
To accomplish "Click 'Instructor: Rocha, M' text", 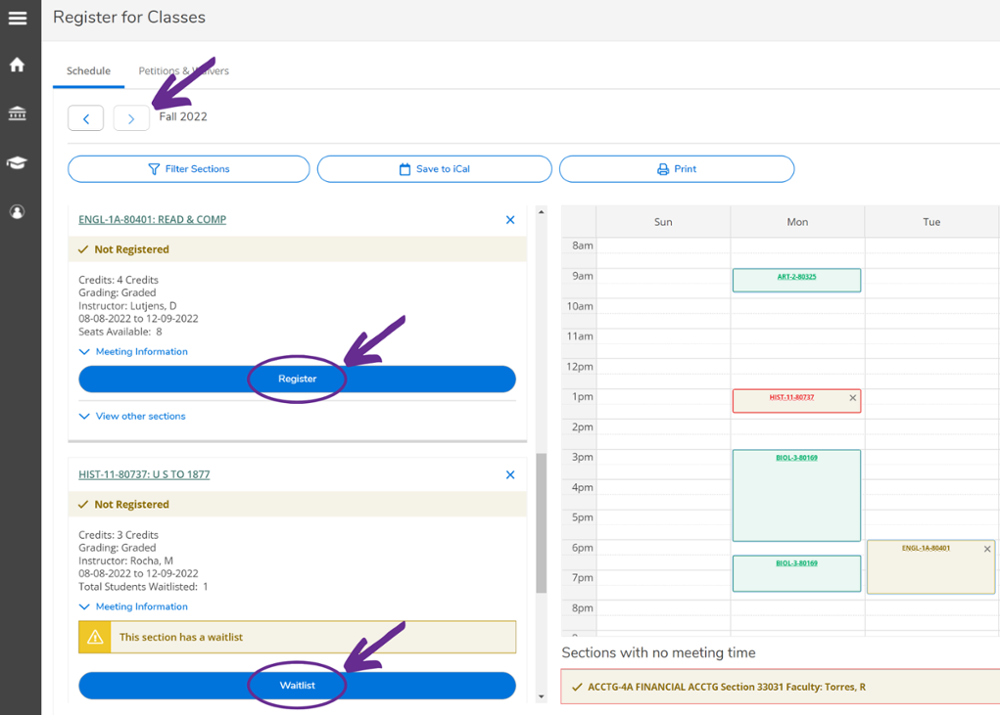I will click(x=126, y=561).
